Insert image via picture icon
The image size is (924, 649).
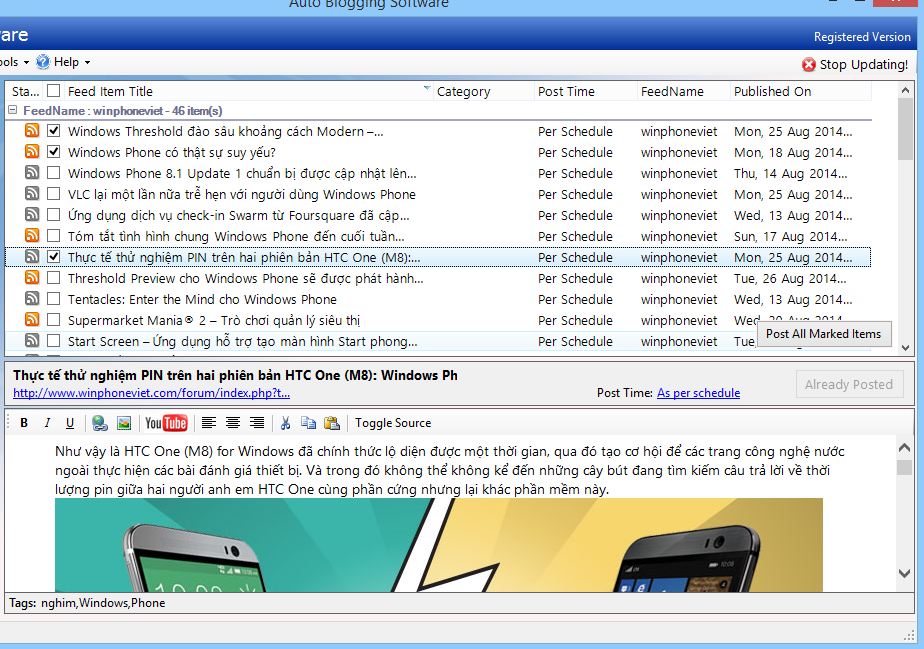click(124, 423)
